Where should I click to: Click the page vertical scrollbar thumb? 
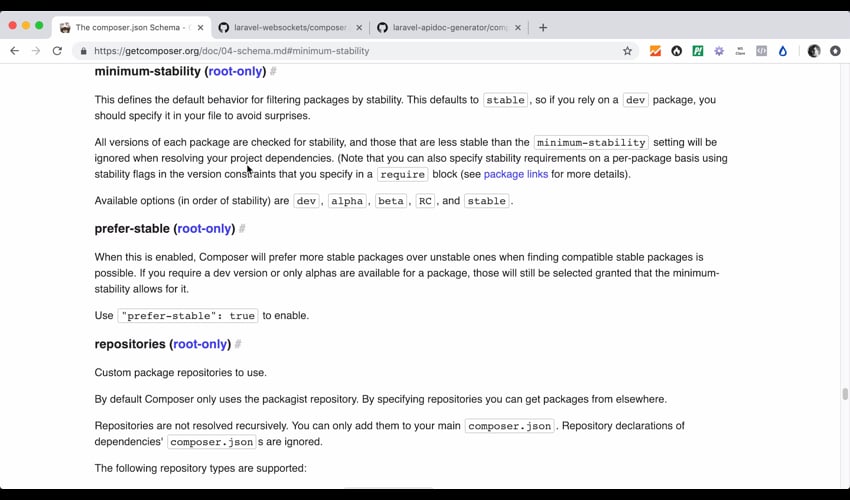tap(845, 394)
